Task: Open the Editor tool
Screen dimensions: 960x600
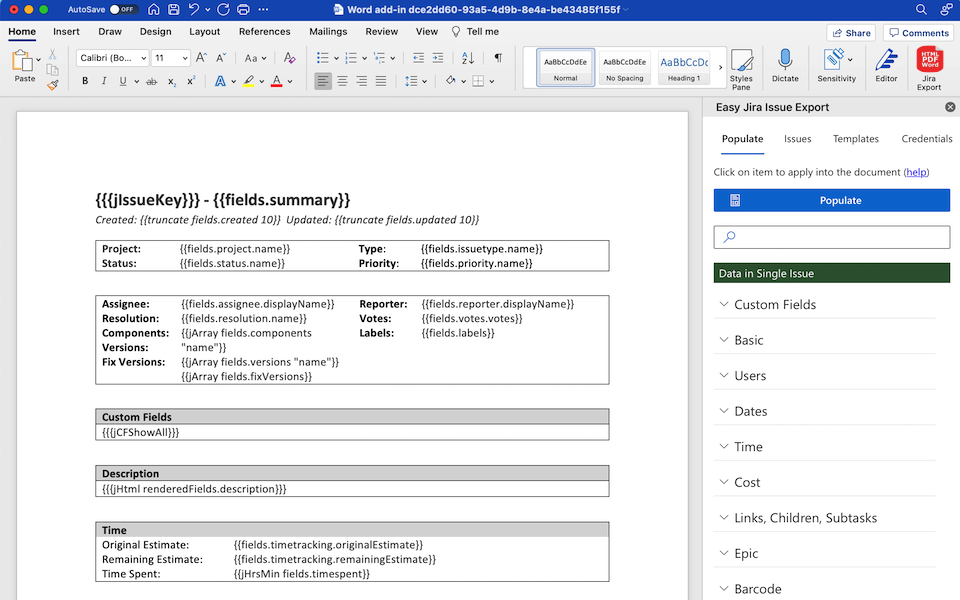Action: [886, 66]
